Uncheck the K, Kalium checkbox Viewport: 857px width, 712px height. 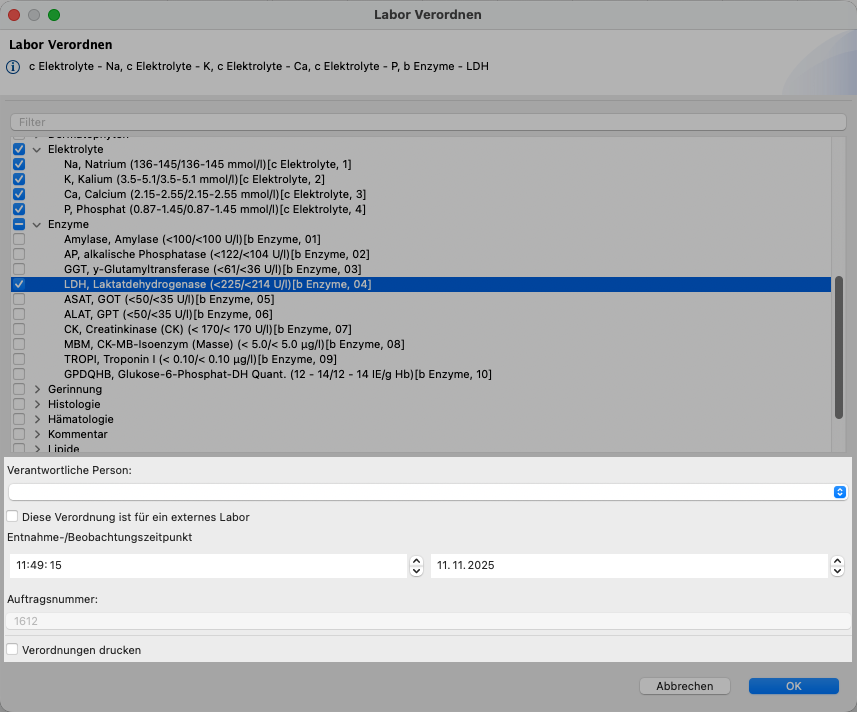pos(19,179)
